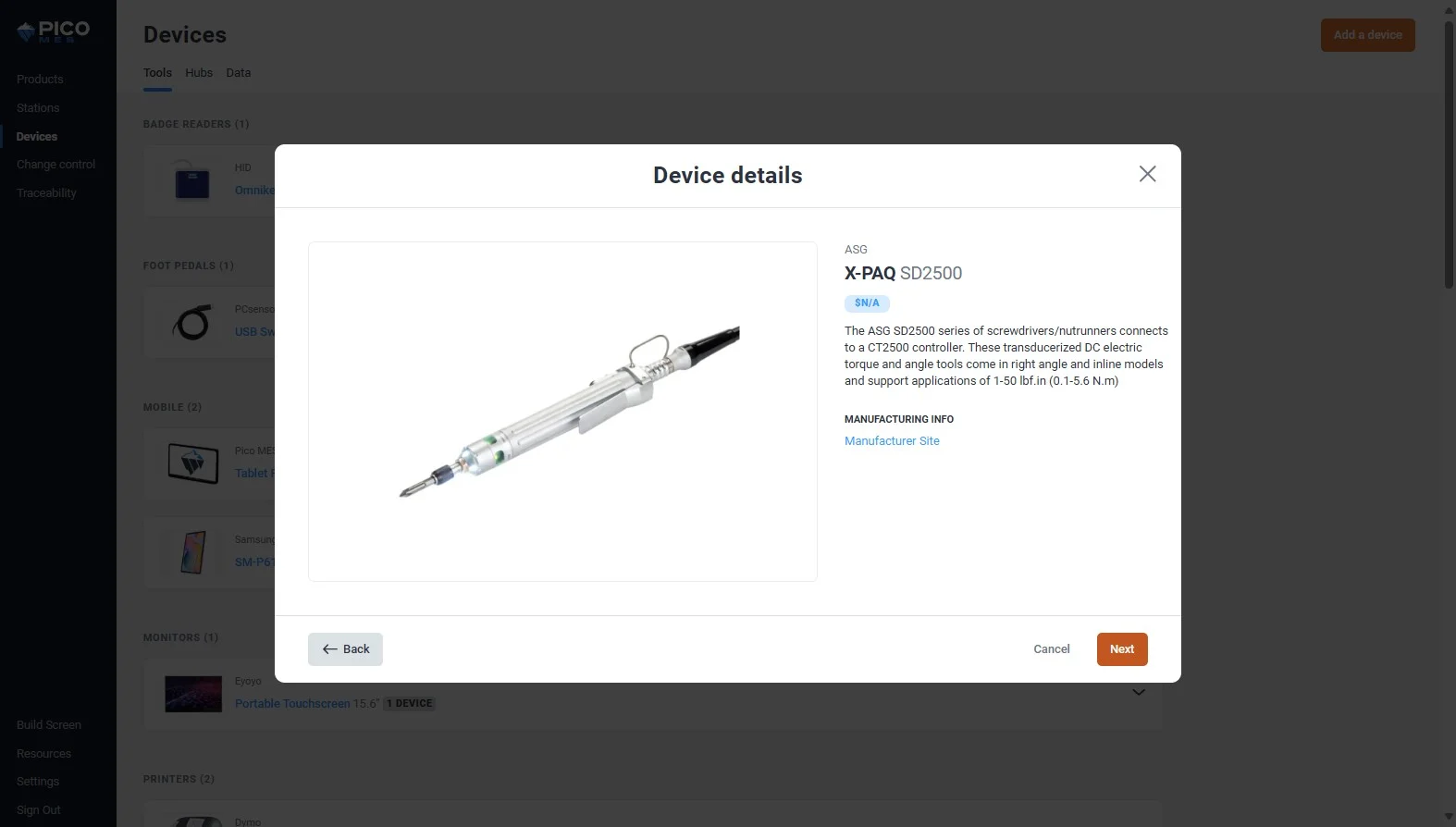
Task: Go back with the Back arrow button
Action: pos(345,649)
